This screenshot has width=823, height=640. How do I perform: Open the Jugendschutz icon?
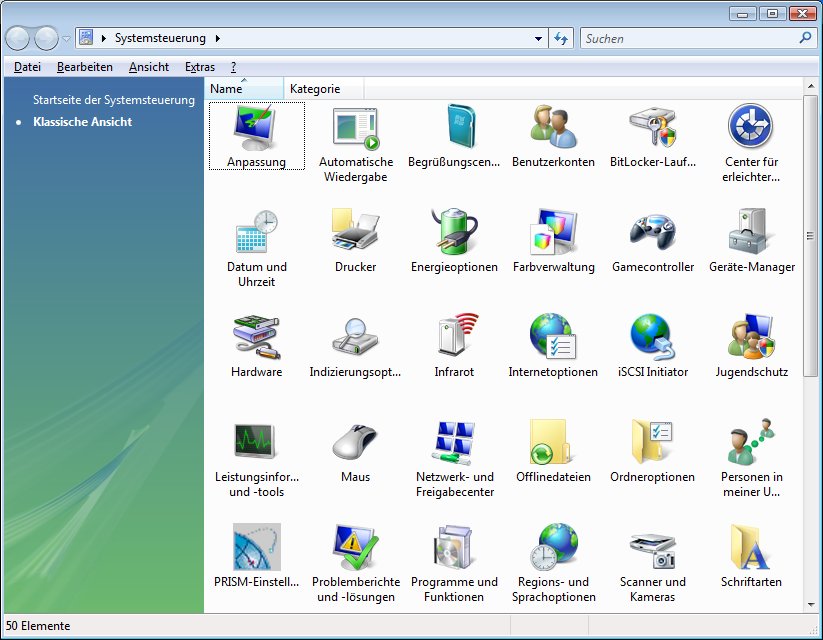pyautogui.click(x=751, y=338)
